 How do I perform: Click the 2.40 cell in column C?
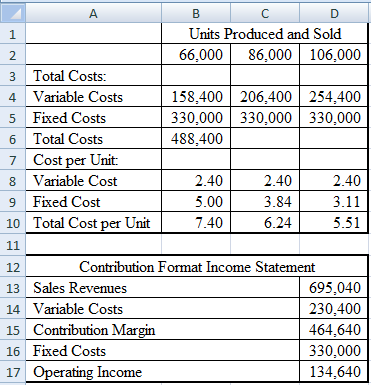tap(265, 181)
